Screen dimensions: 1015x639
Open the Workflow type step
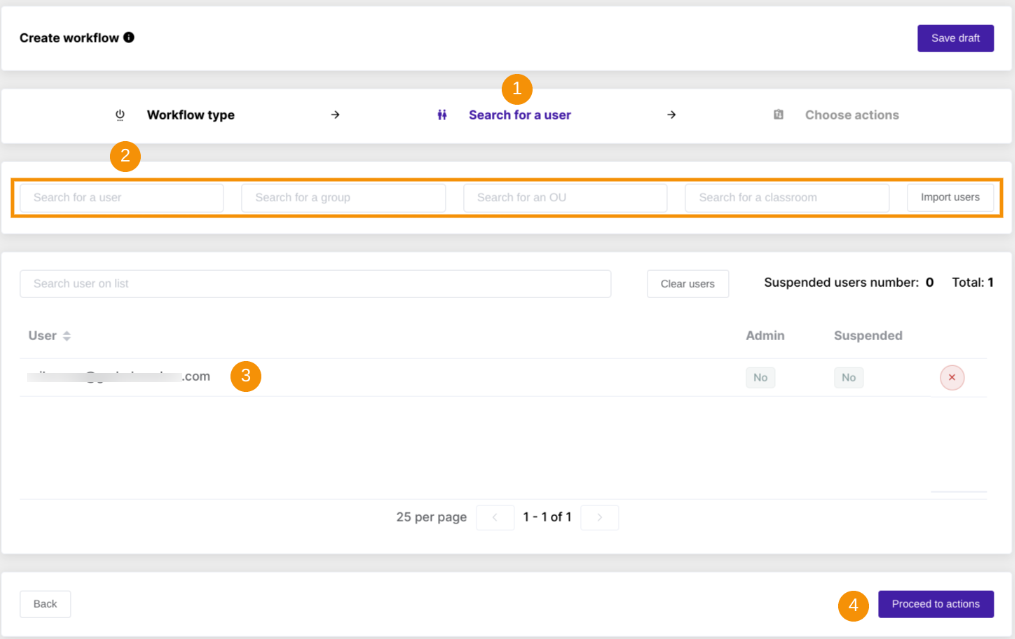point(190,115)
